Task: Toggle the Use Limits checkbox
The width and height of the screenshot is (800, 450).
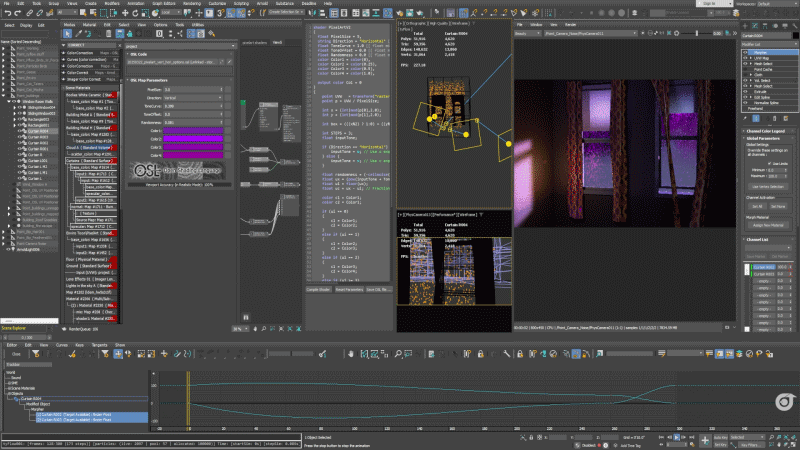Action: point(769,164)
